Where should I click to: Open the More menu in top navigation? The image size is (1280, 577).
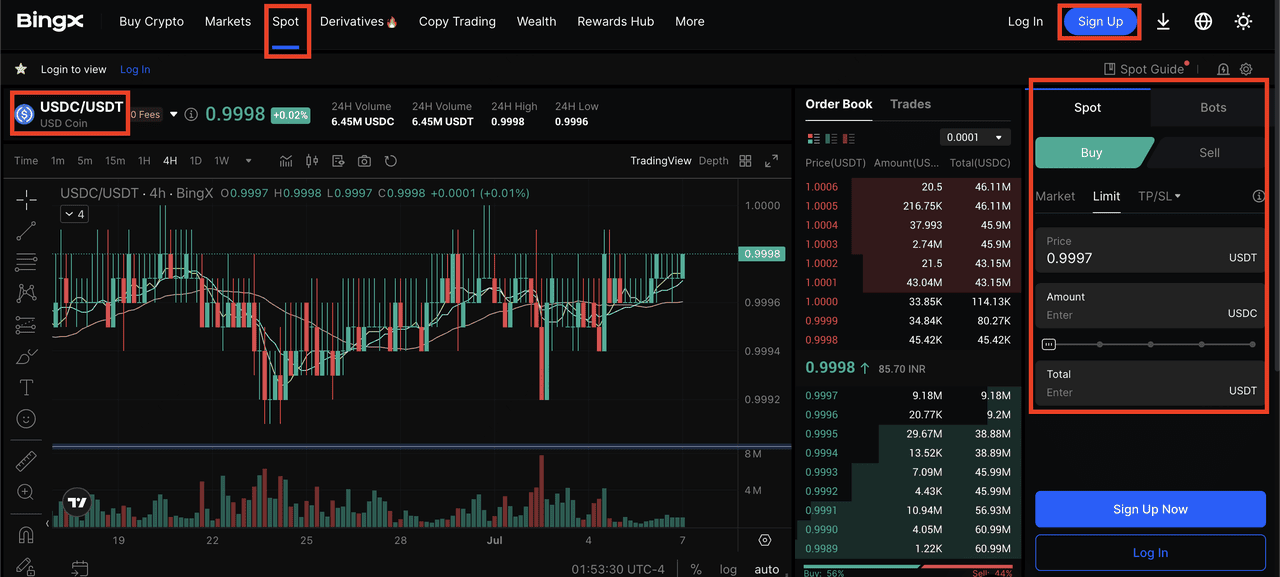pos(690,21)
